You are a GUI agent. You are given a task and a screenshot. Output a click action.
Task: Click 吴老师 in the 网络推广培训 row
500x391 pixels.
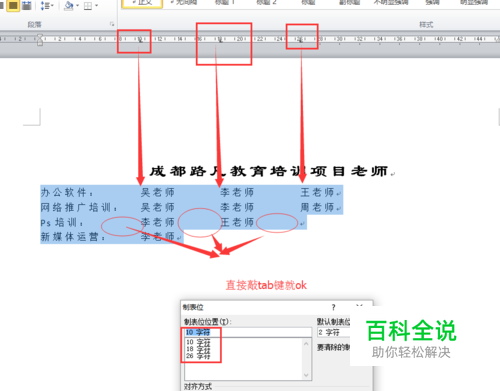pos(158,207)
